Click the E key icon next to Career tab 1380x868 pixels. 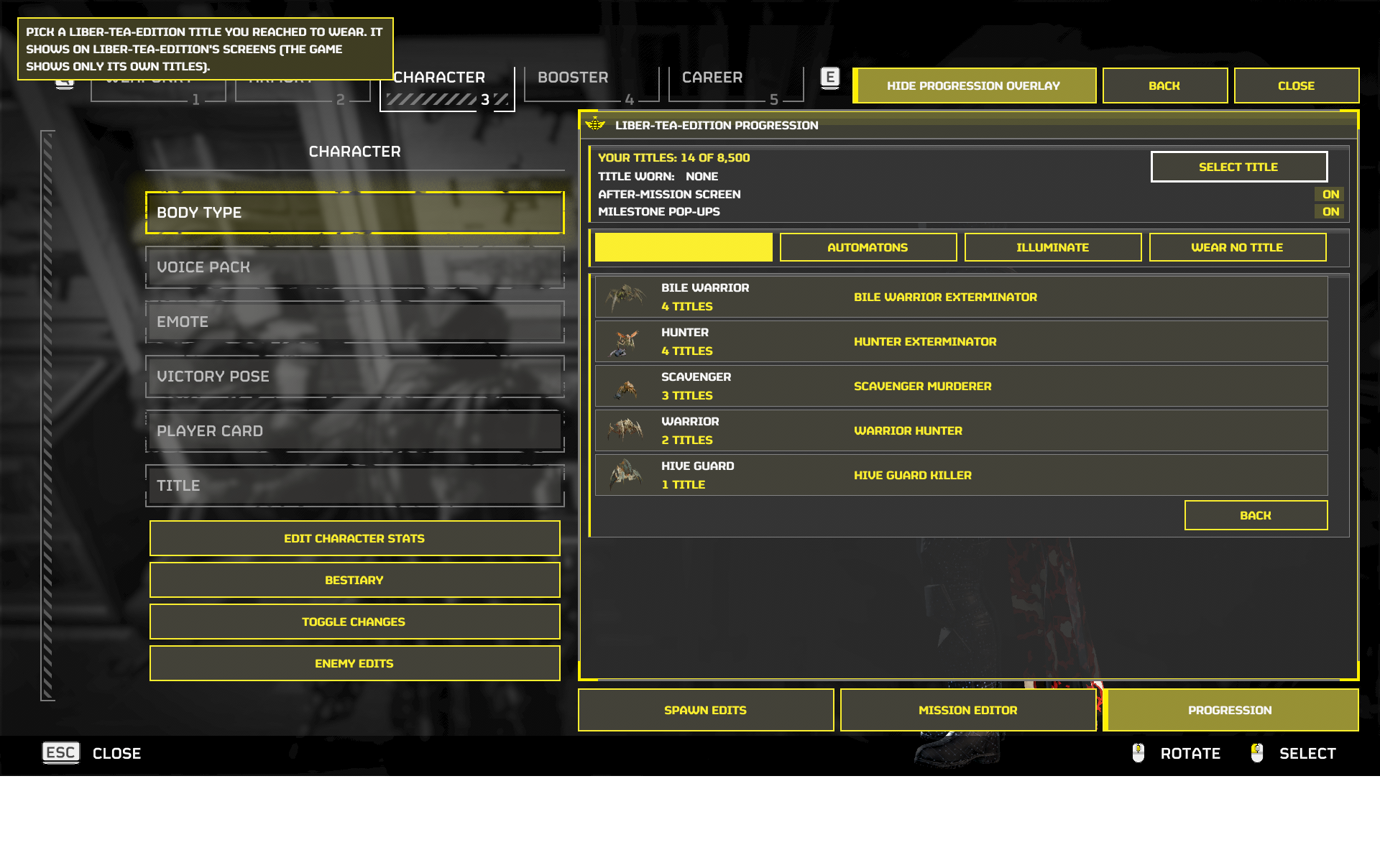point(830,78)
